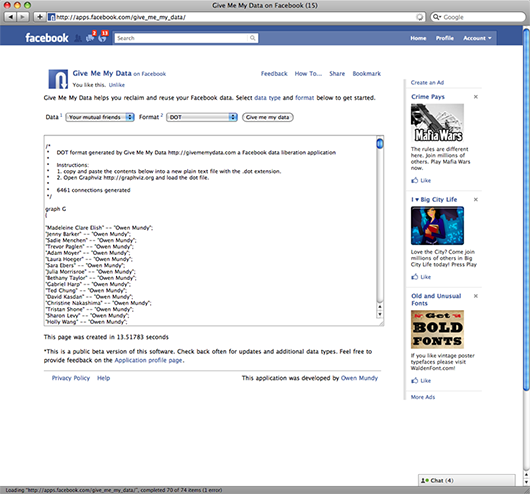Close the Big City Life ad

pos(476,199)
